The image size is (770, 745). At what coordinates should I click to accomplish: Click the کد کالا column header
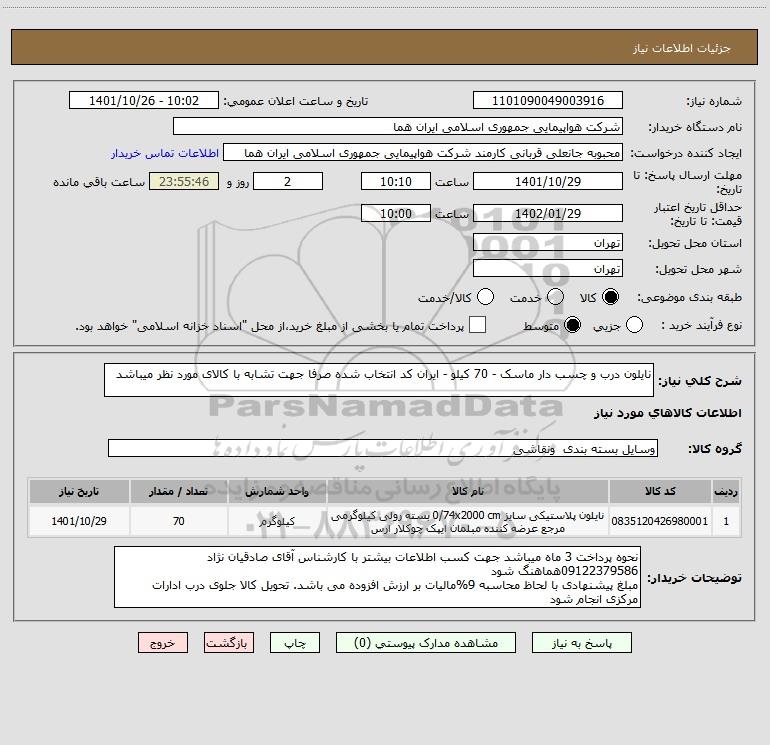(x=660, y=491)
